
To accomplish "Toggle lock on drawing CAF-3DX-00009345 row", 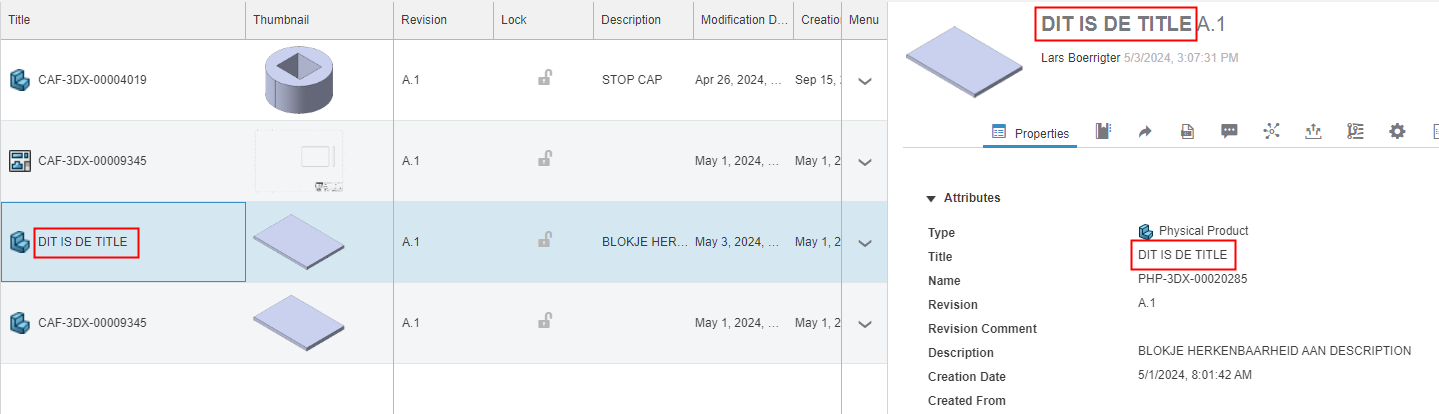I will coord(544,158).
